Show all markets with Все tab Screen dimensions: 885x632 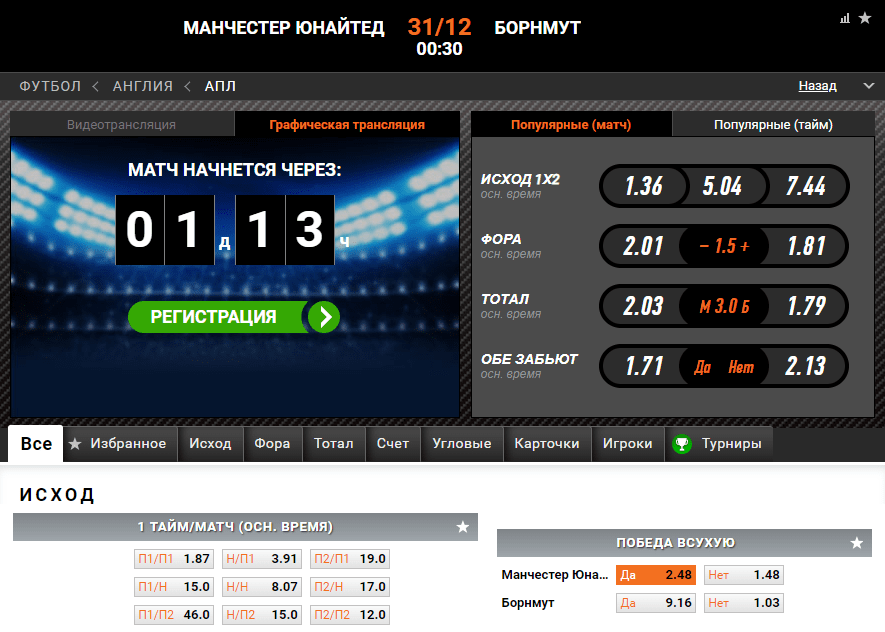(x=36, y=444)
